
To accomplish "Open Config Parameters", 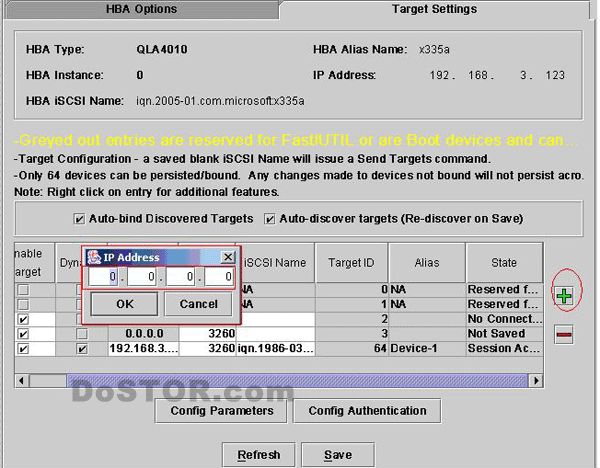I will pyautogui.click(x=221, y=411).
